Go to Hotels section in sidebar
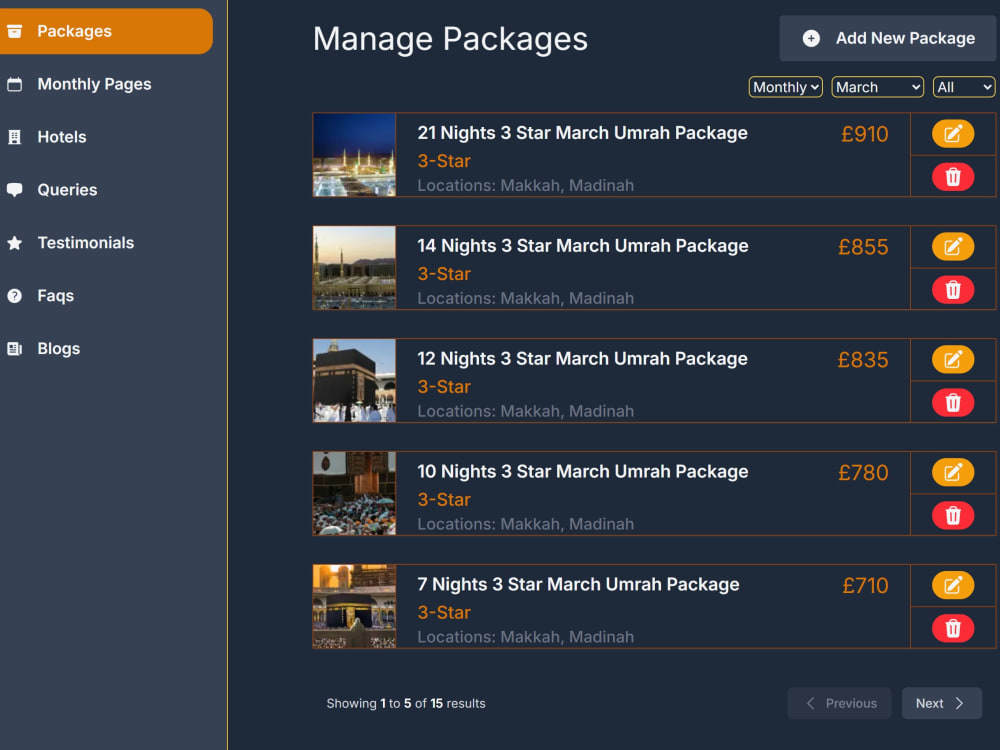 [61, 137]
